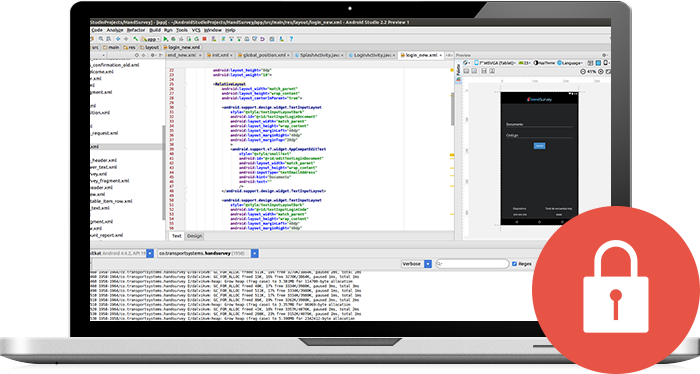Click the magnifier Find icon in toolbar
Viewport: 700px width, 374px height.
click(x=101, y=39)
